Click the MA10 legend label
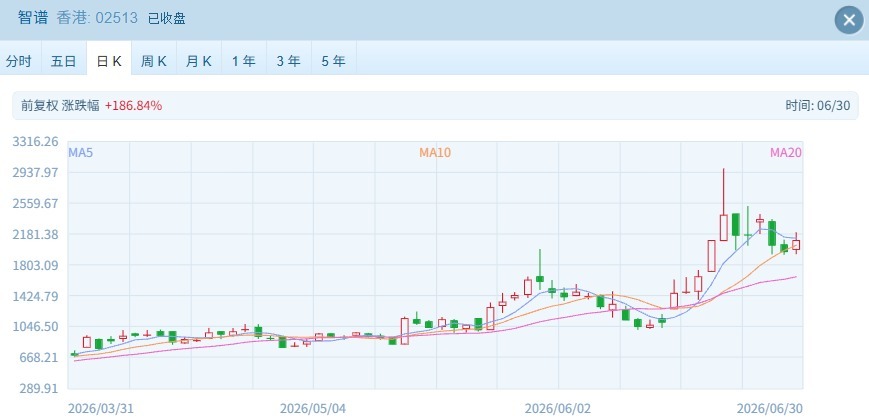Viewport: 869px width, 417px height. click(434, 152)
